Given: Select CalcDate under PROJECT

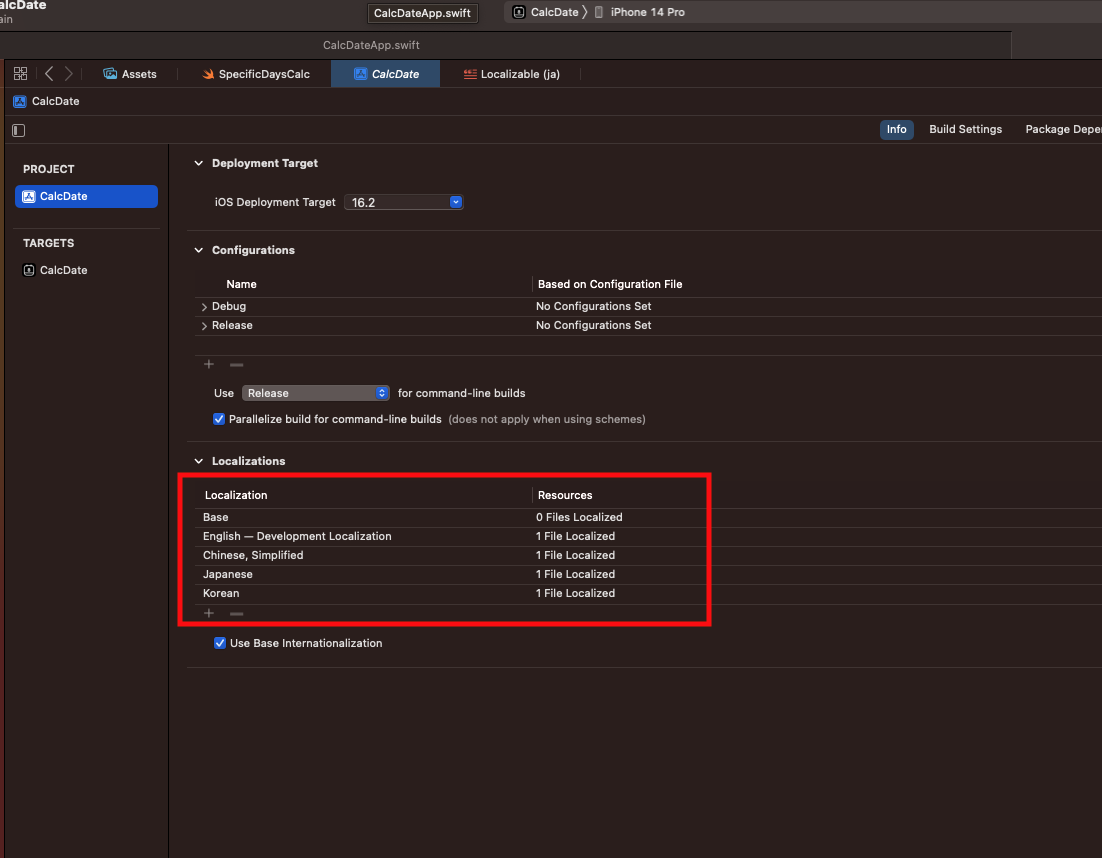Looking at the screenshot, I should pyautogui.click(x=86, y=196).
